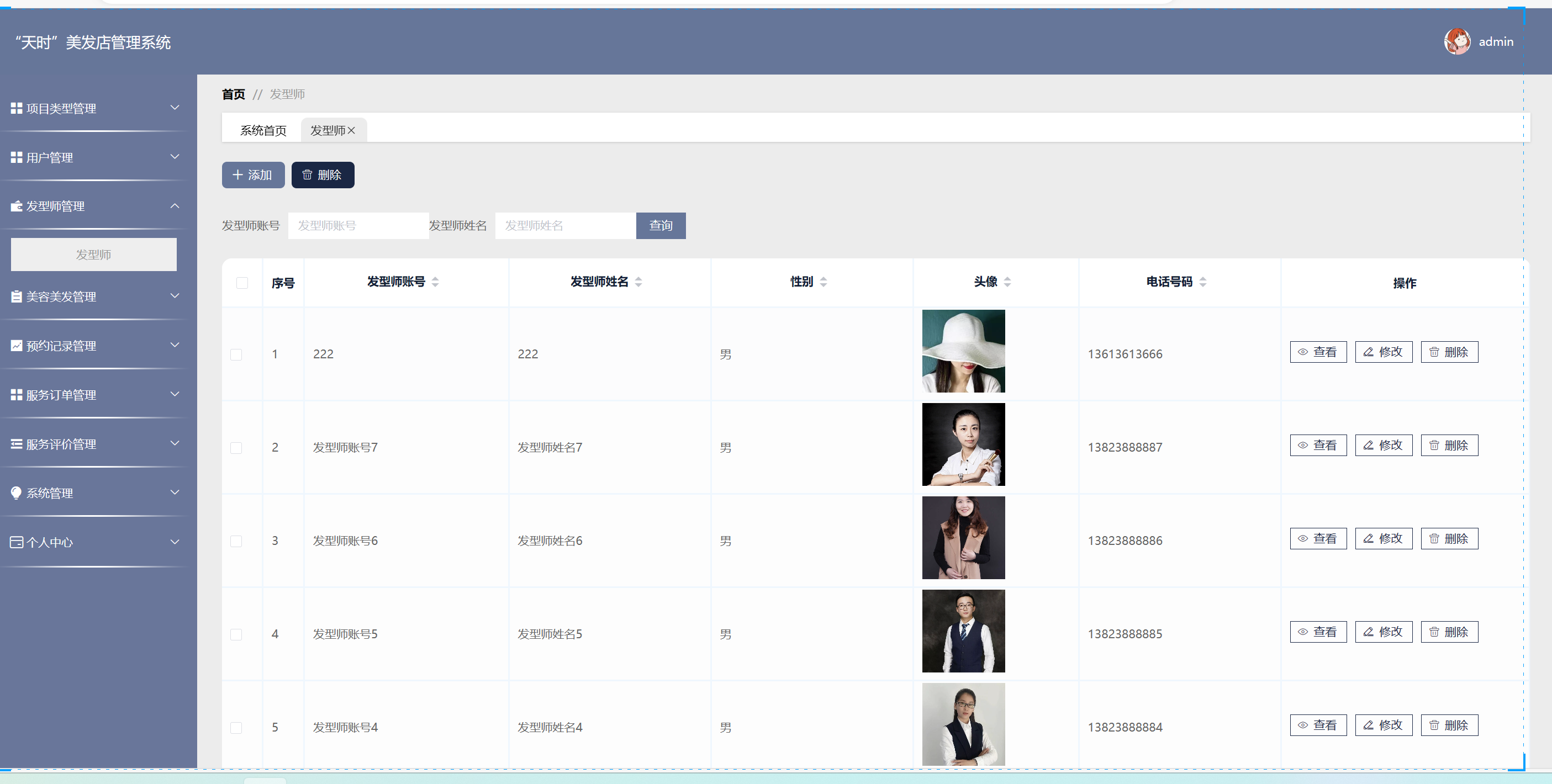Viewport: 1552px width, 784px height.
Task: Toggle the select-all header checkbox
Action: (x=242, y=283)
